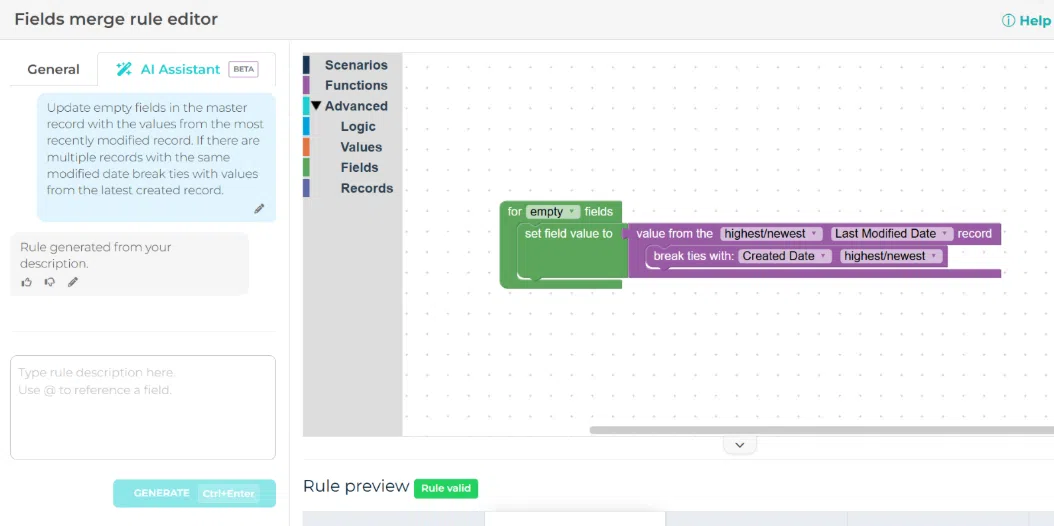Switch to the AI Assistant tab
The height and width of the screenshot is (526, 1054).
point(180,69)
